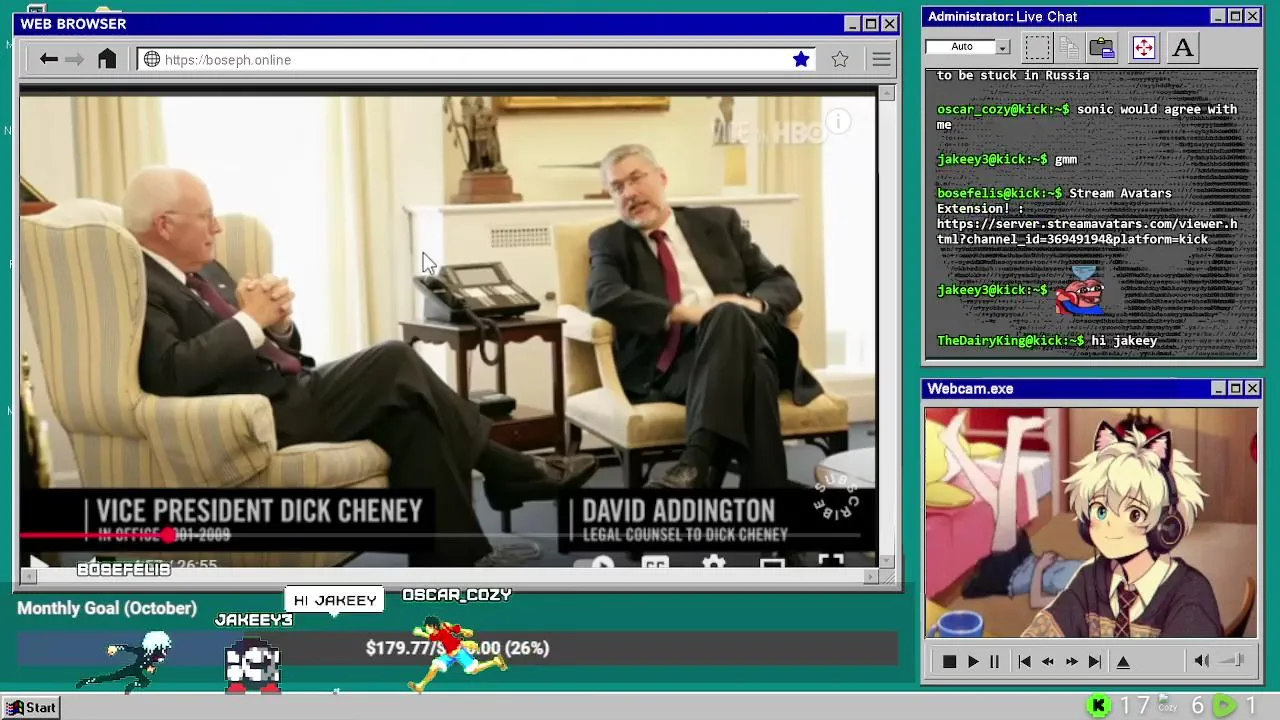Skip to next track in Webcam.exe

pos(1095,661)
